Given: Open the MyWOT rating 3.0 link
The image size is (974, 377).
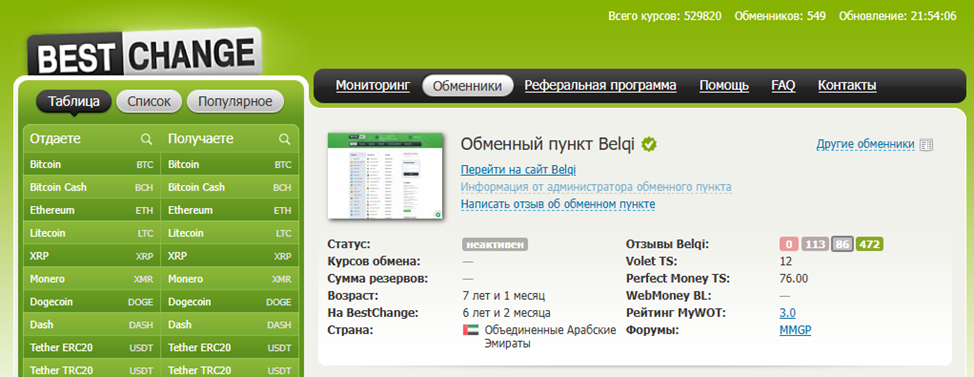Looking at the screenshot, I should 788,313.
